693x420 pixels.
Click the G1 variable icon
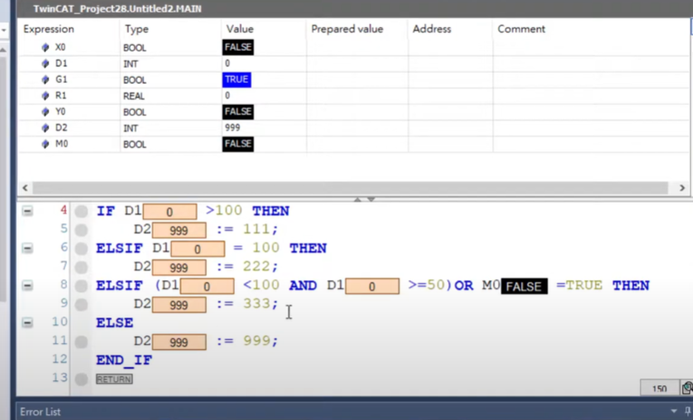(45, 79)
